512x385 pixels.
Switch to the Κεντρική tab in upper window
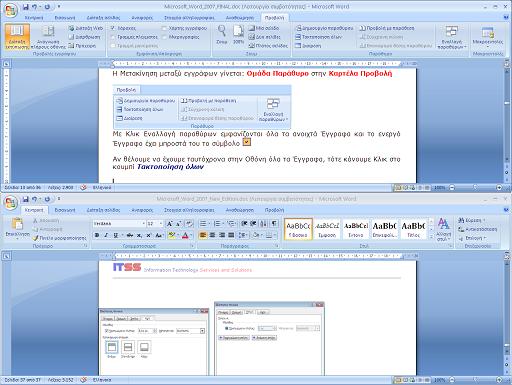[34, 18]
